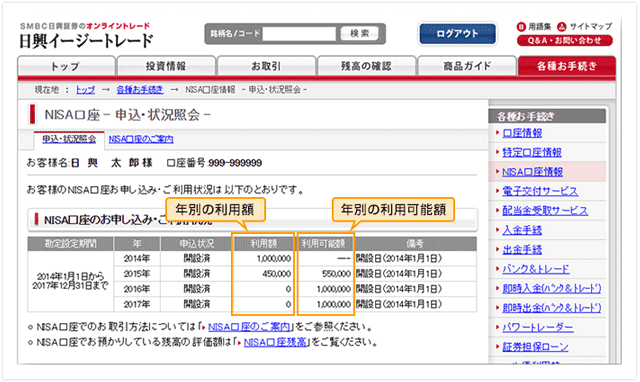Open the トップ navigation tab
The image size is (640, 382).
(x=66, y=66)
